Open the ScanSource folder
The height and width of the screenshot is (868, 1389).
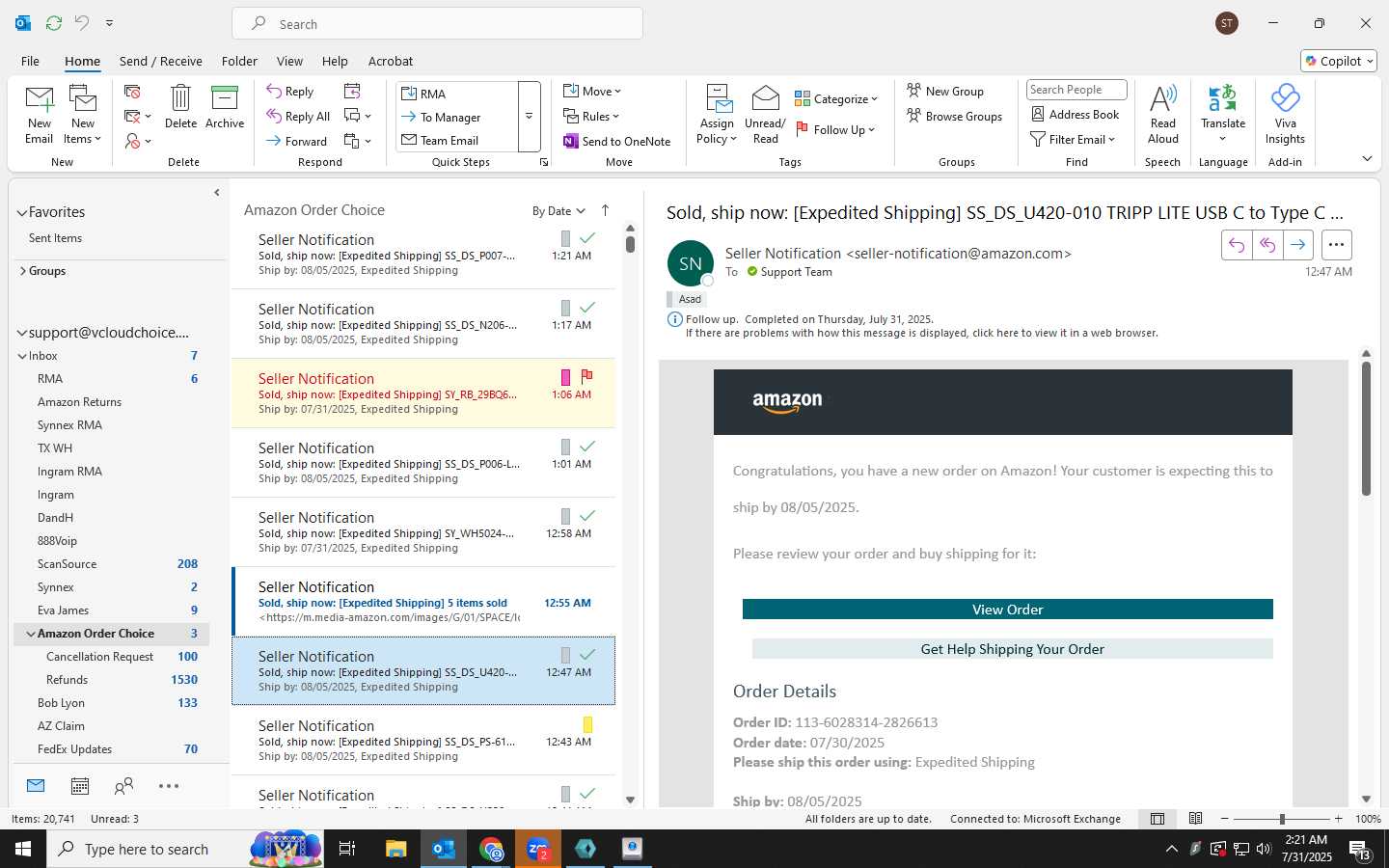pyautogui.click(x=111, y=564)
